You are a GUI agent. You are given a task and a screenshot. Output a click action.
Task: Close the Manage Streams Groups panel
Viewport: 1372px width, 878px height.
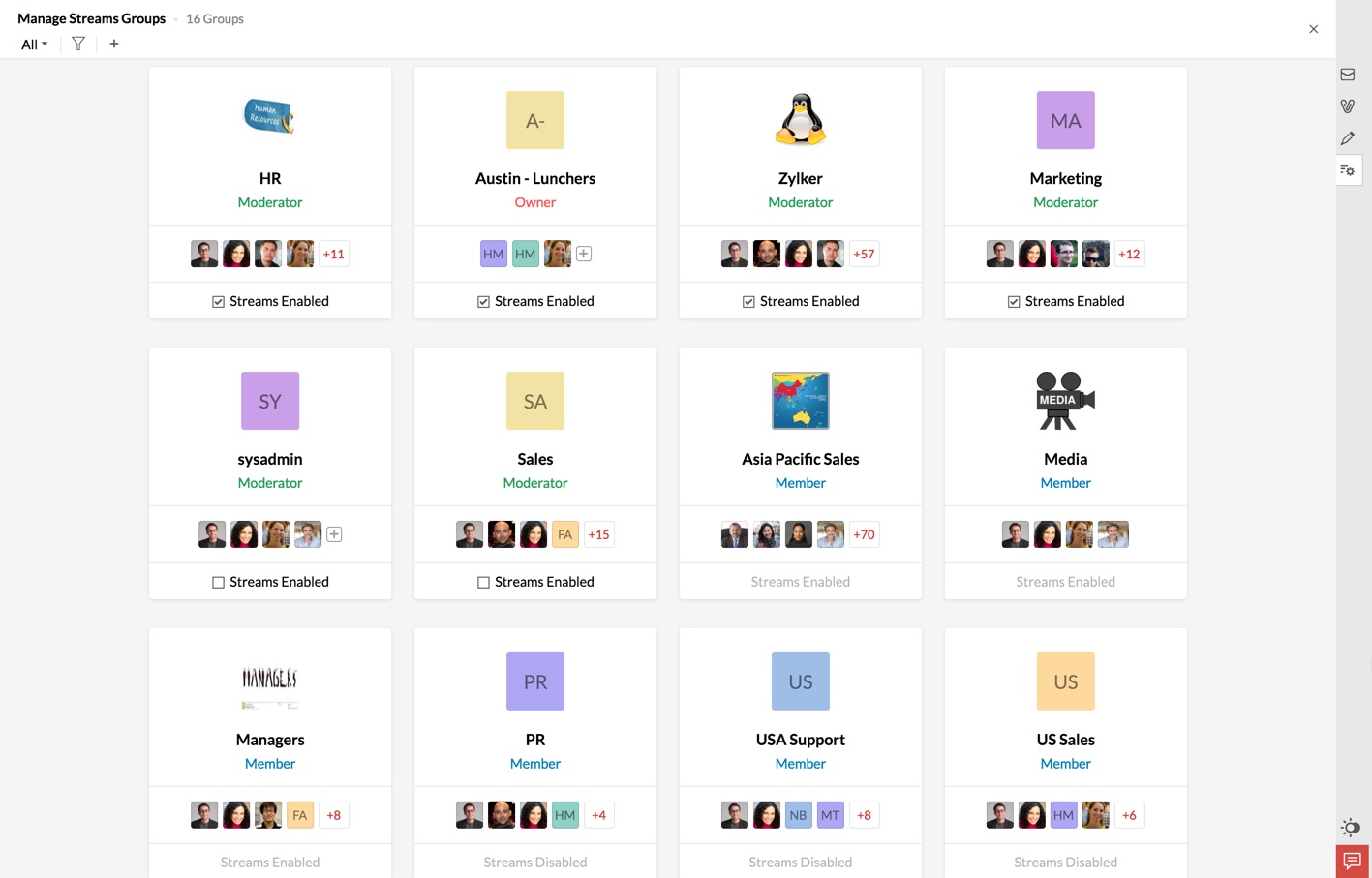click(1314, 29)
